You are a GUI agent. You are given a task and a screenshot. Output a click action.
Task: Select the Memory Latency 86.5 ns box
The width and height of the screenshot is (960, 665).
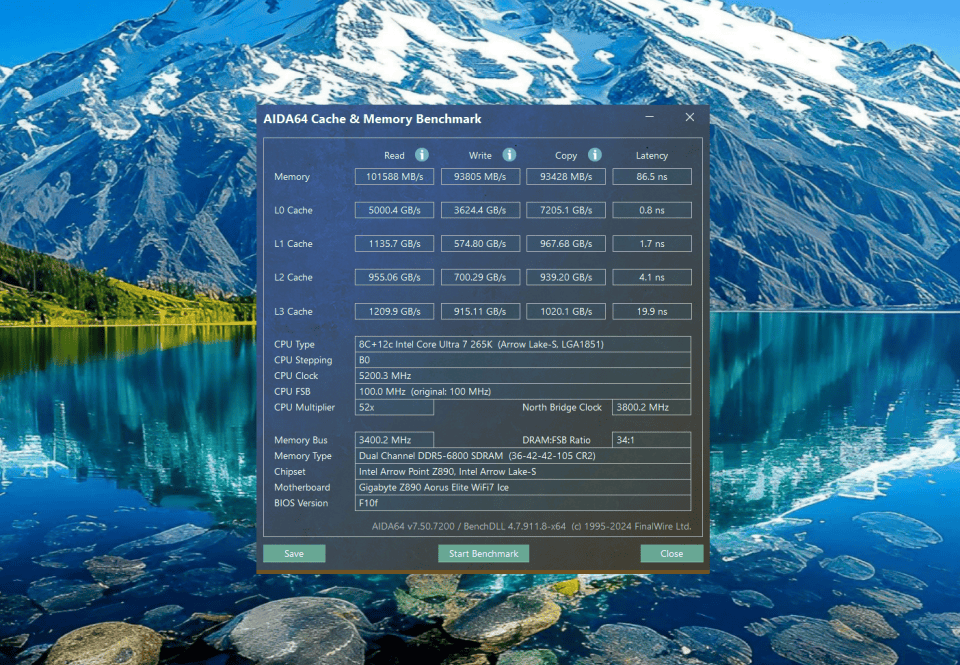(x=651, y=177)
